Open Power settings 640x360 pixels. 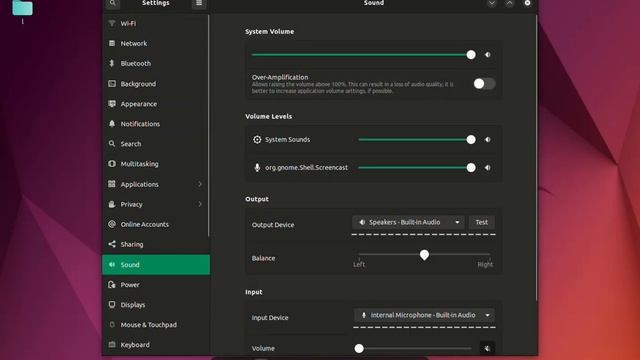point(156,284)
